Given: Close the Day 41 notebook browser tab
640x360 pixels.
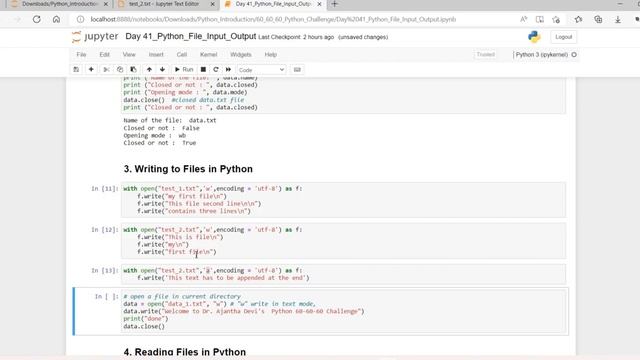Looking at the screenshot, I should tap(319, 4).
